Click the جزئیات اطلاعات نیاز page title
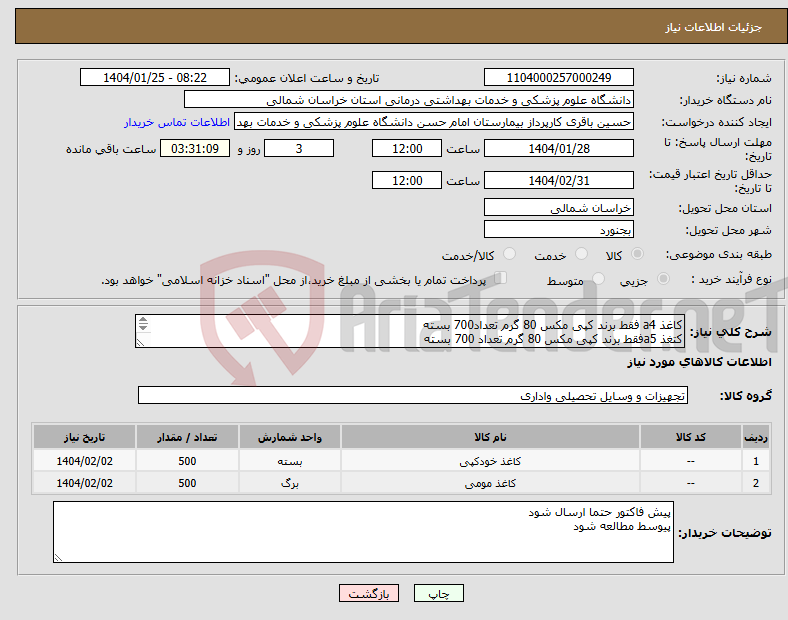Screen dimensions: 788x620 714,27
